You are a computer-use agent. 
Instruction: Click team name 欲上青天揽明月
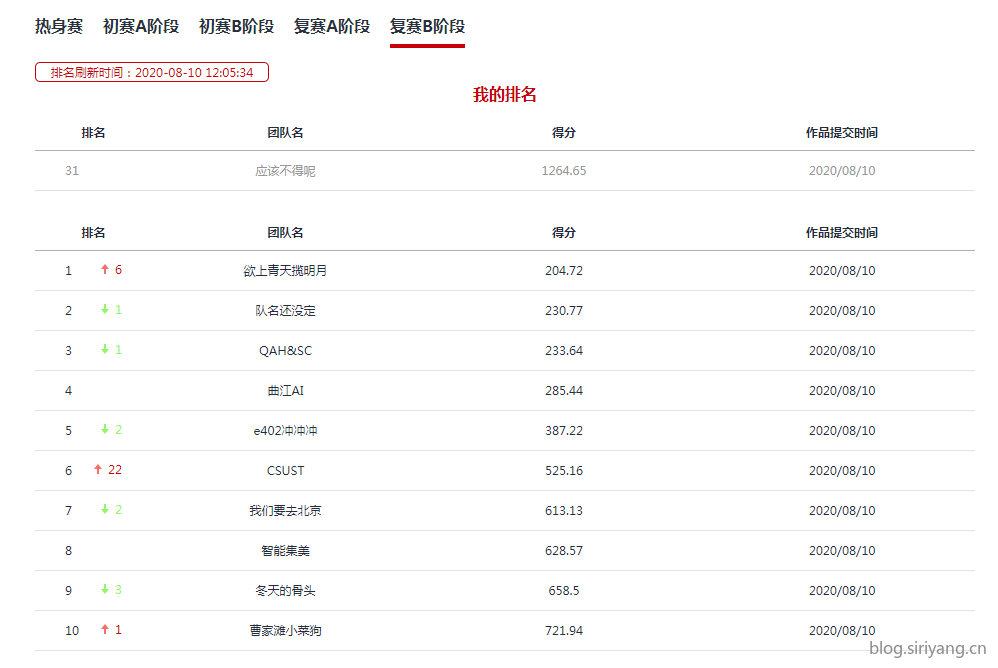[285, 271]
